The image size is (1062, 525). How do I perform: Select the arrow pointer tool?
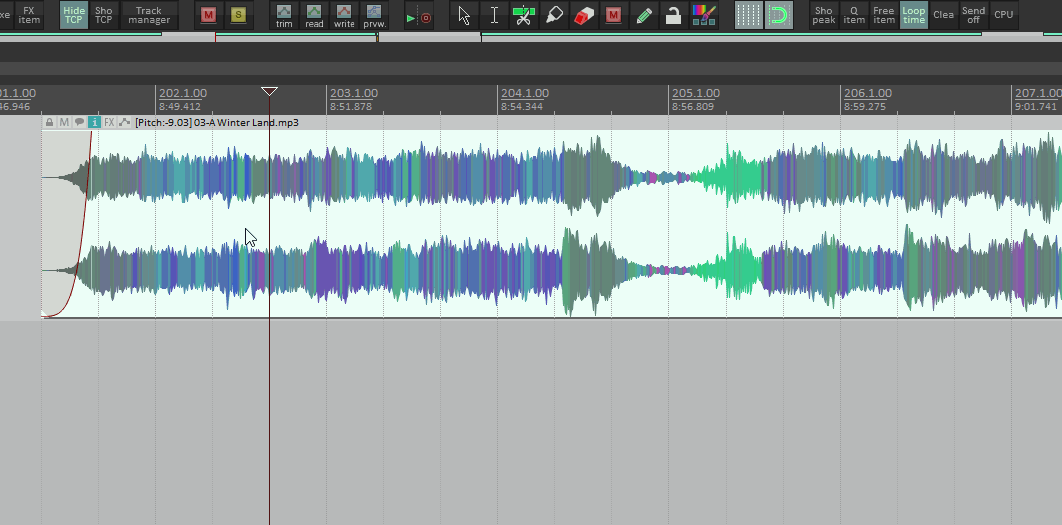(x=464, y=15)
